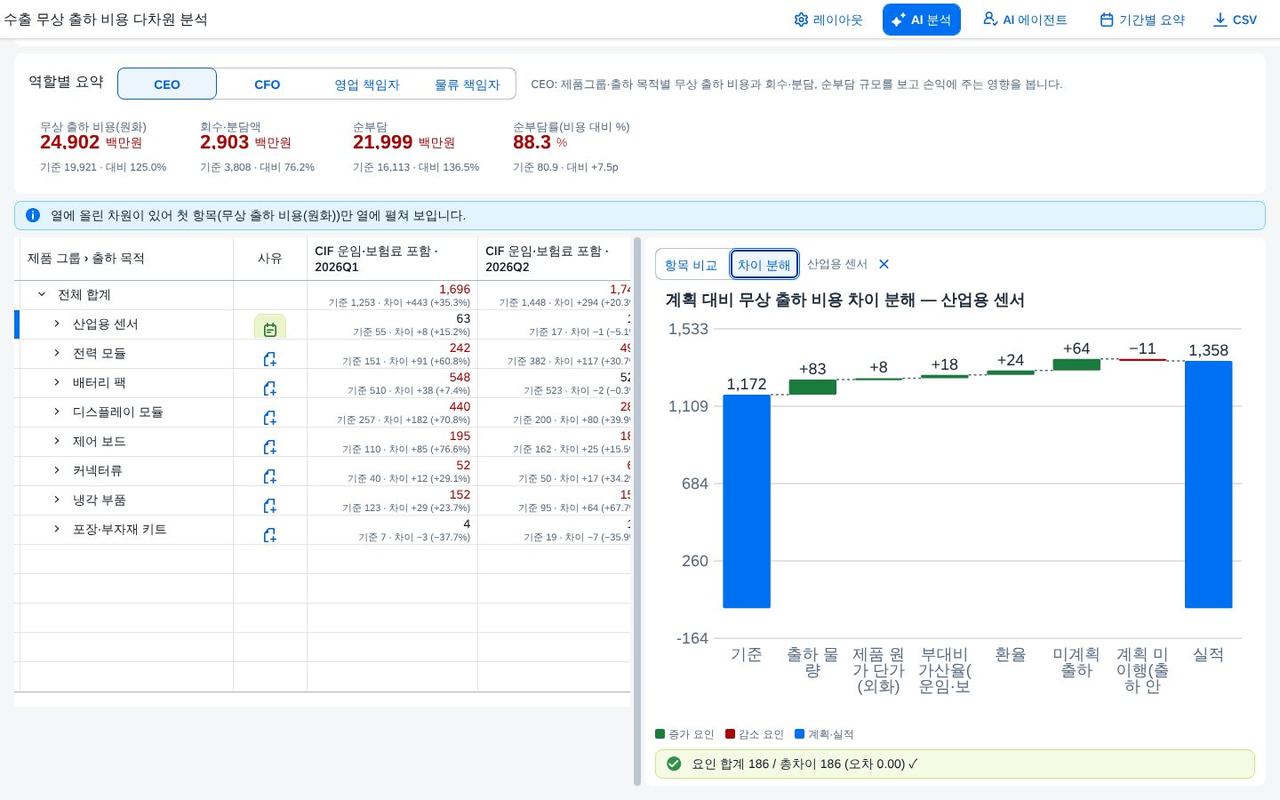Click the green check icon beside 요인 합계
This screenshot has height=800, width=1280.
[674, 763]
